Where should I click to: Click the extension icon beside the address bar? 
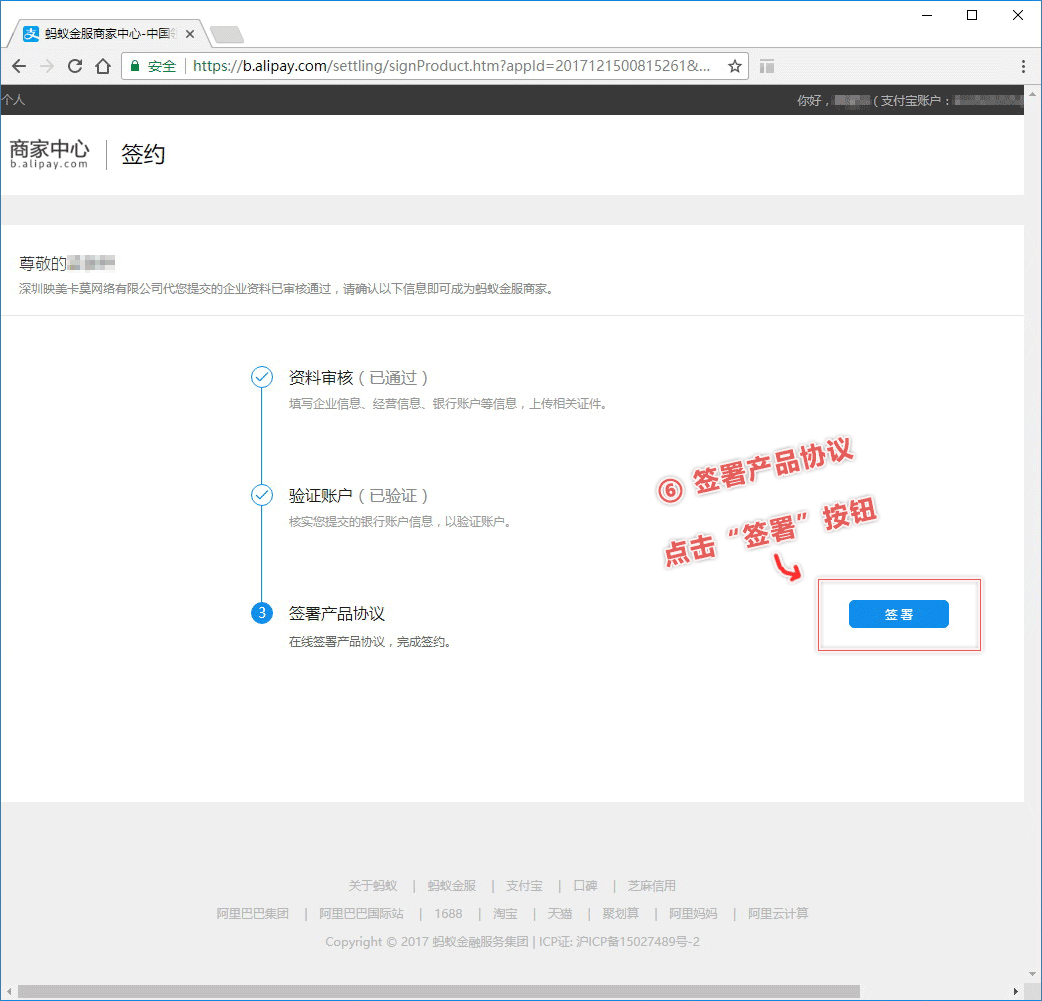[x=767, y=66]
